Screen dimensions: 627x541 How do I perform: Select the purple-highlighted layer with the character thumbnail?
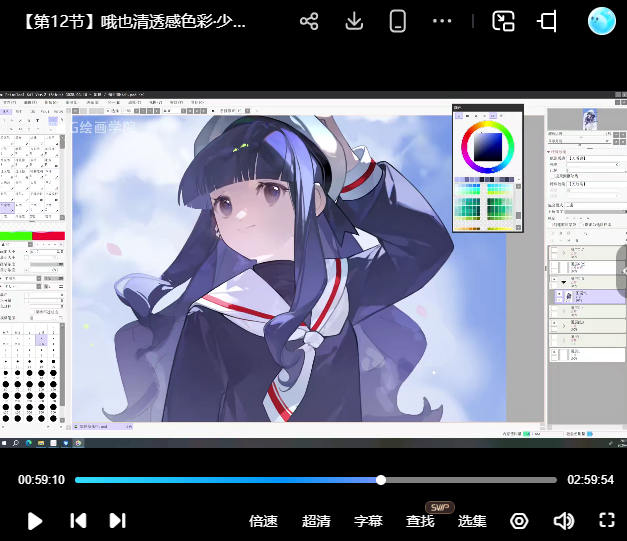[x=592, y=296]
